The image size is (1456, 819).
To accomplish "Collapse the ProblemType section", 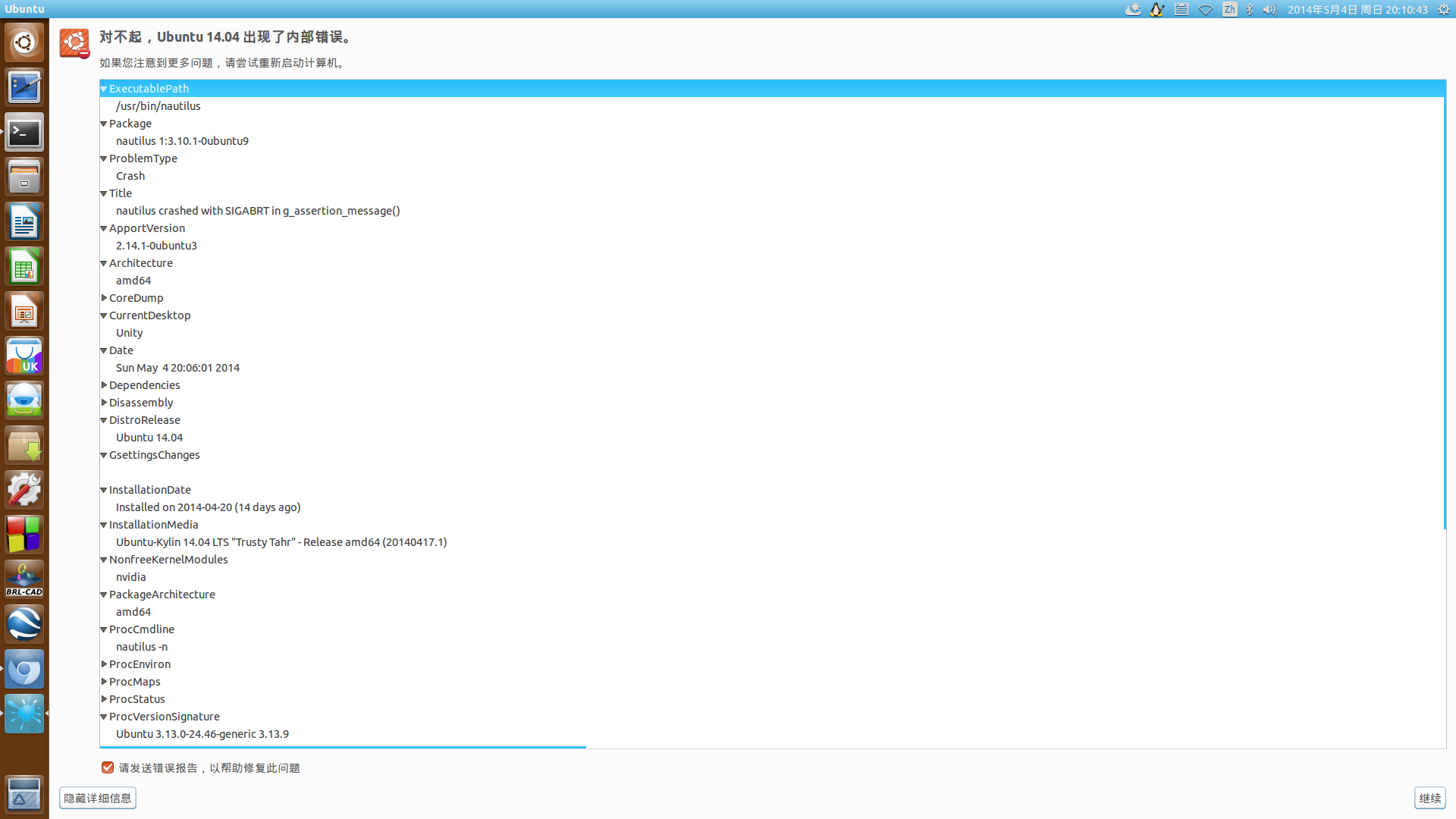I will tap(104, 158).
